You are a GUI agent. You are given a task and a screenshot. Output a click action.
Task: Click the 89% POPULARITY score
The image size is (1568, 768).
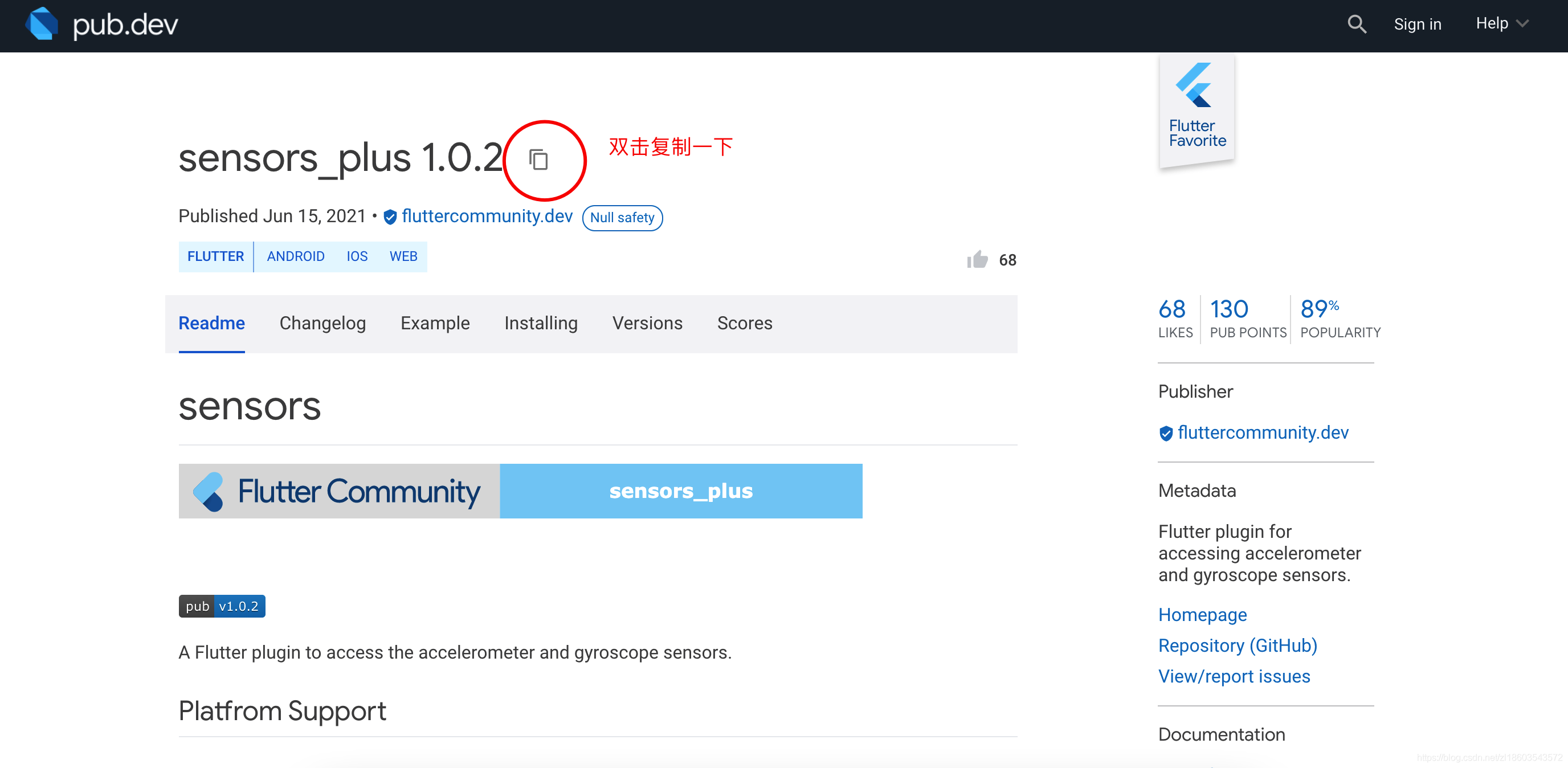1340,318
